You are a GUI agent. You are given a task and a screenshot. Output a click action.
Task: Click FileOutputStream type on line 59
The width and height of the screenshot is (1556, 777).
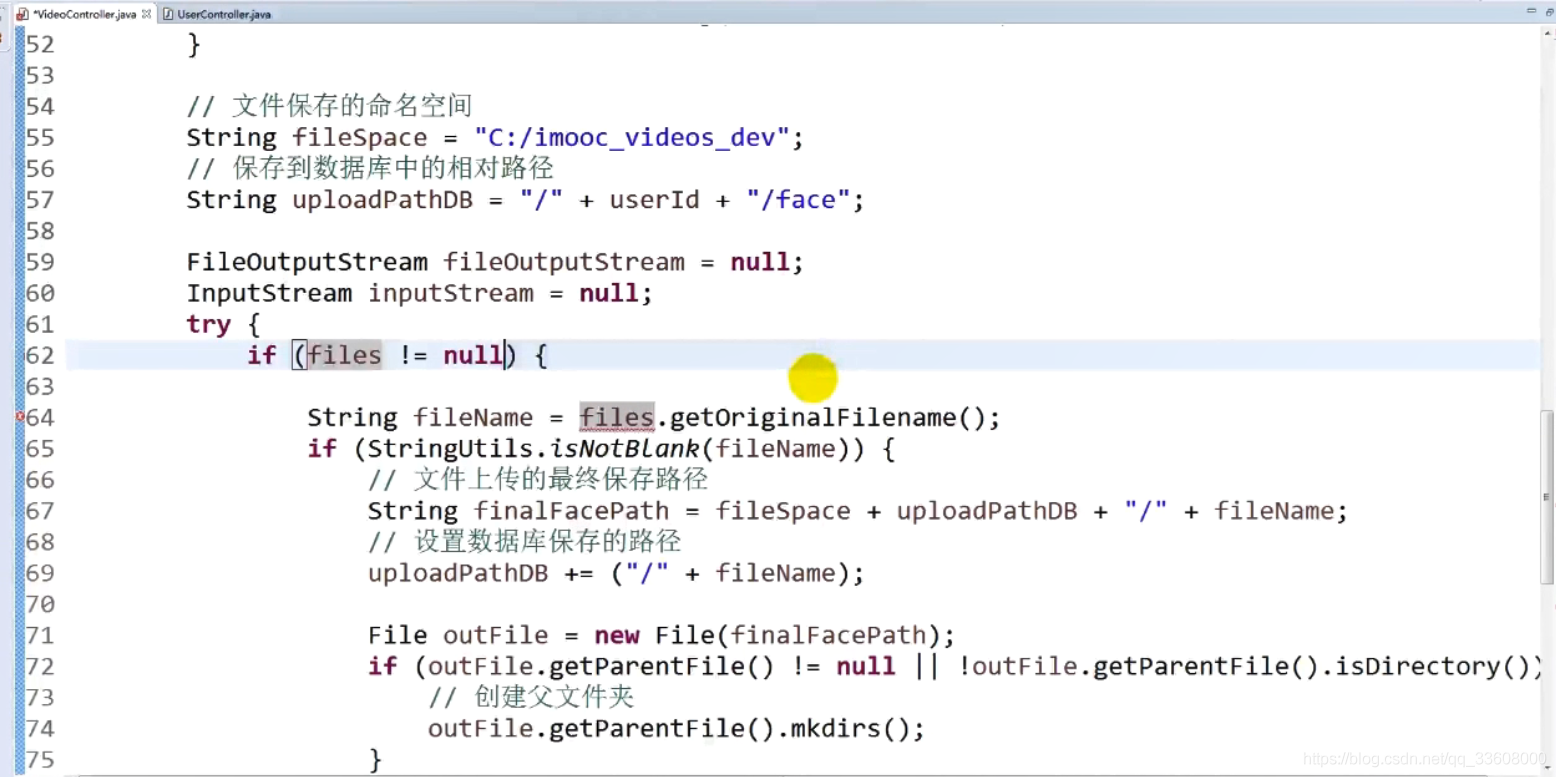(307, 262)
